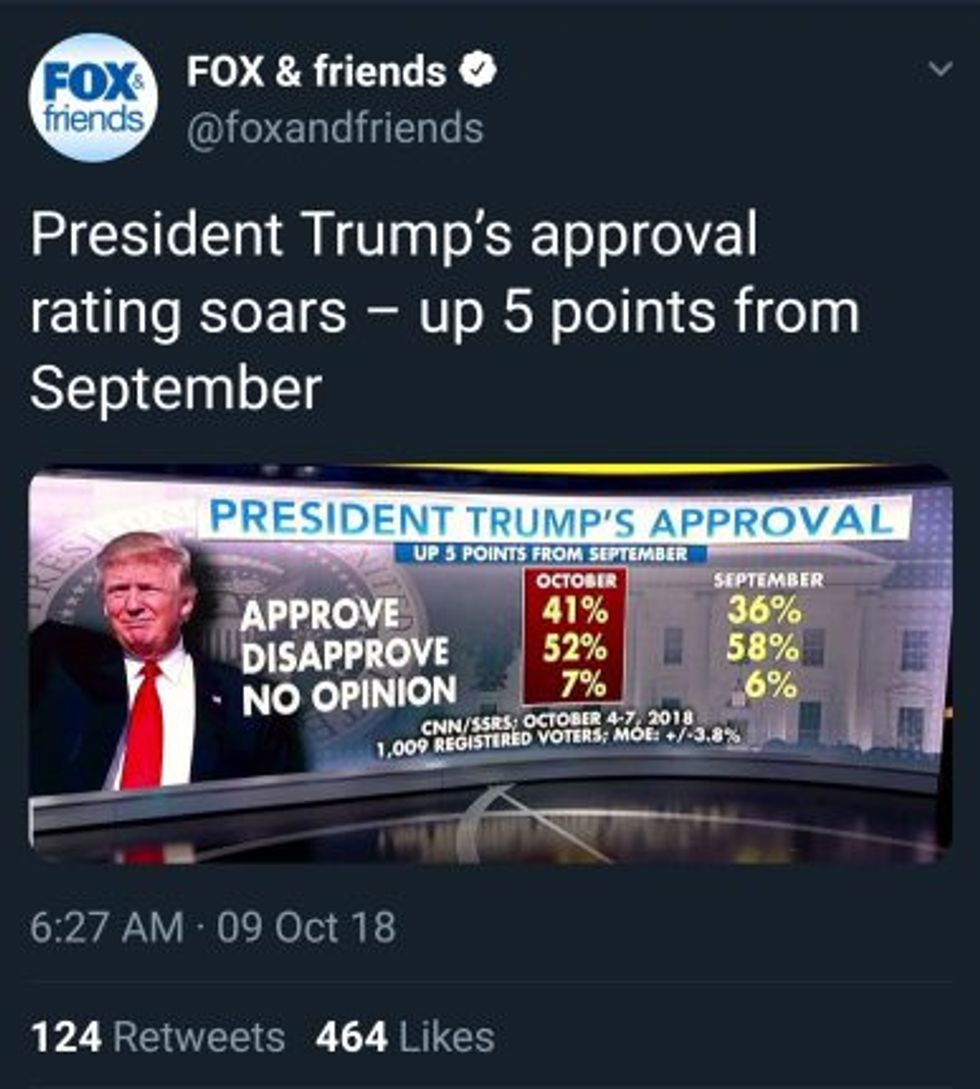
Task: View the 124 Retweets list
Action: (158, 1037)
